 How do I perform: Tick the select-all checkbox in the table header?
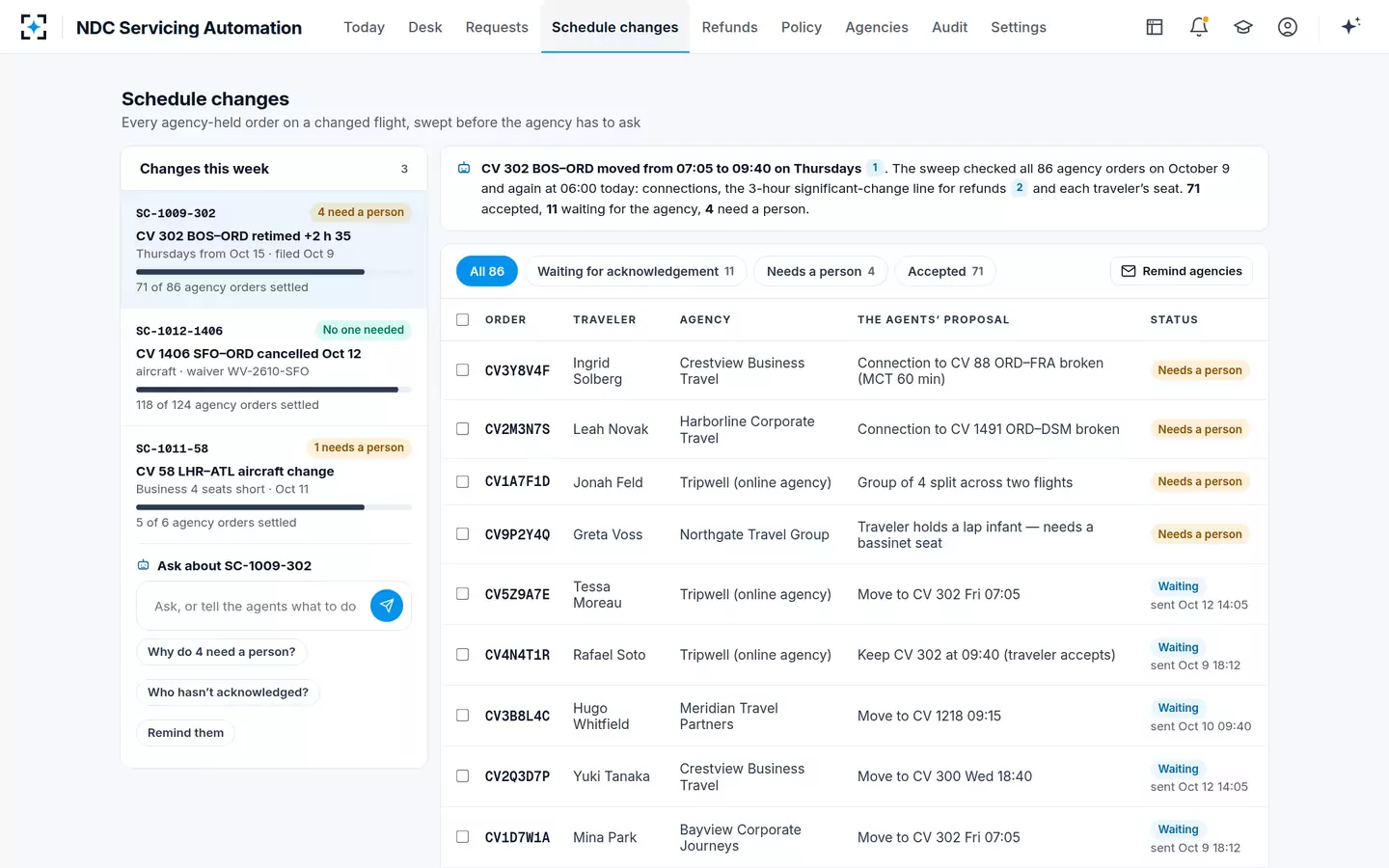pyautogui.click(x=463, y=320)
